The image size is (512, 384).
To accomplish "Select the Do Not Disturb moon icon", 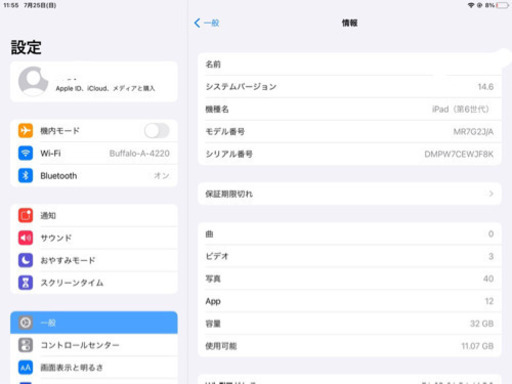I will tap(26, 260).
